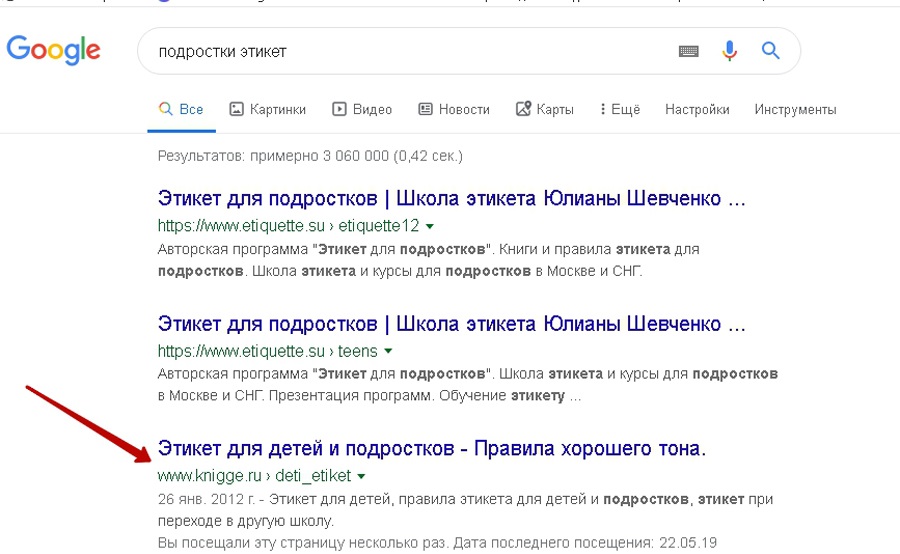Viewport: 900px width, 554px height.
Task: Open the on-screen keyboard icon
Action: click(688, 51)
